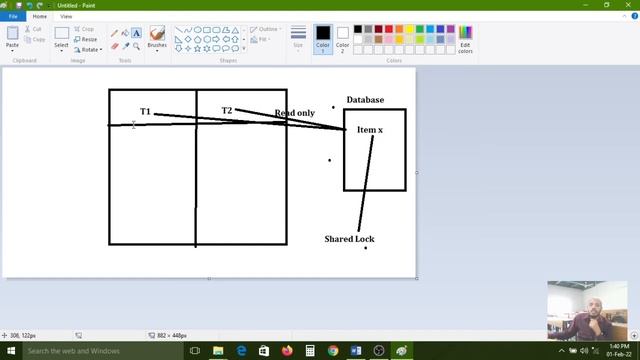Click the taskbar search box
This screenshot has width=640, height=360.
click(x=103, y=351)
